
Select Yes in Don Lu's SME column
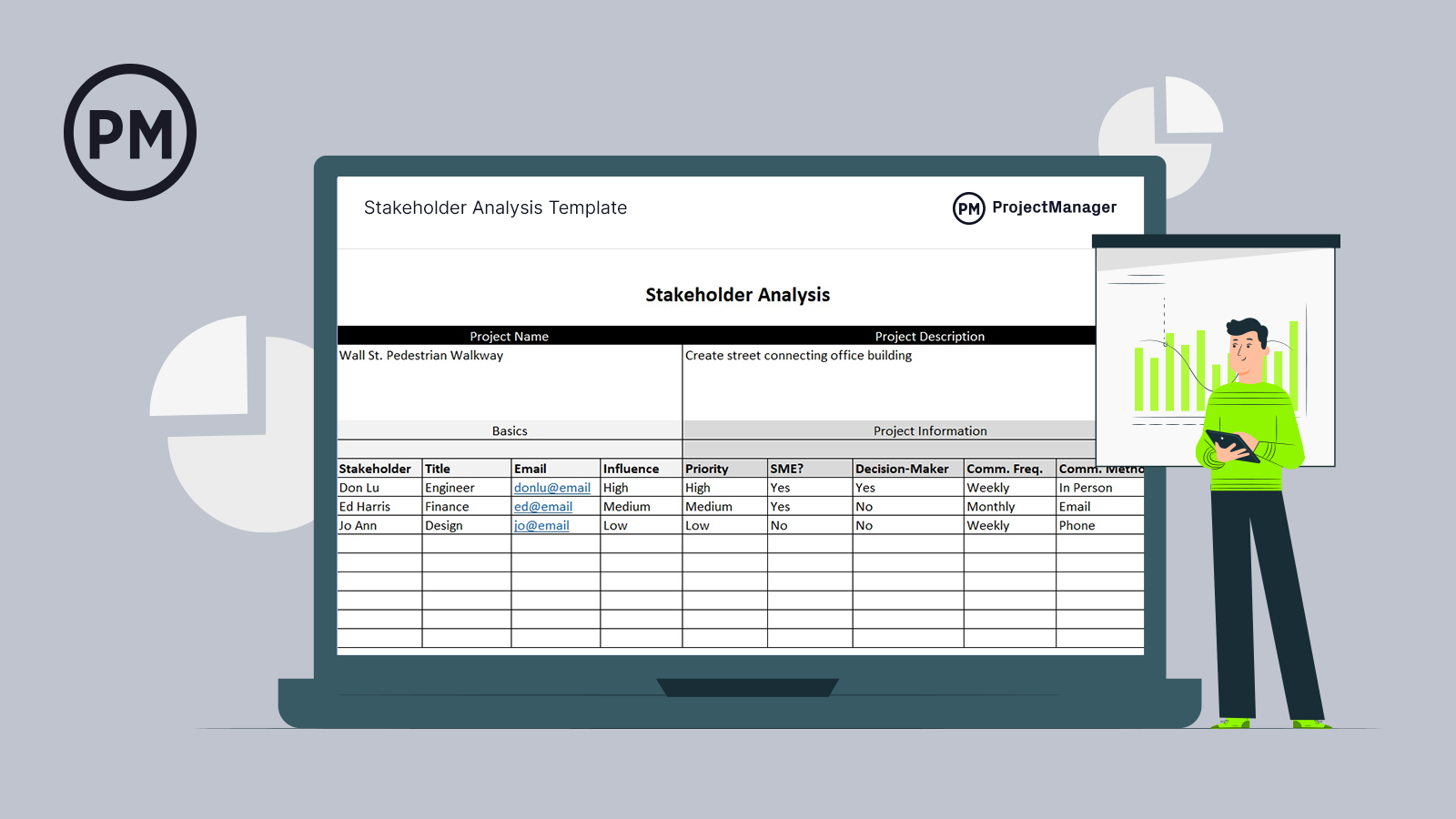(x=780, y=487)
